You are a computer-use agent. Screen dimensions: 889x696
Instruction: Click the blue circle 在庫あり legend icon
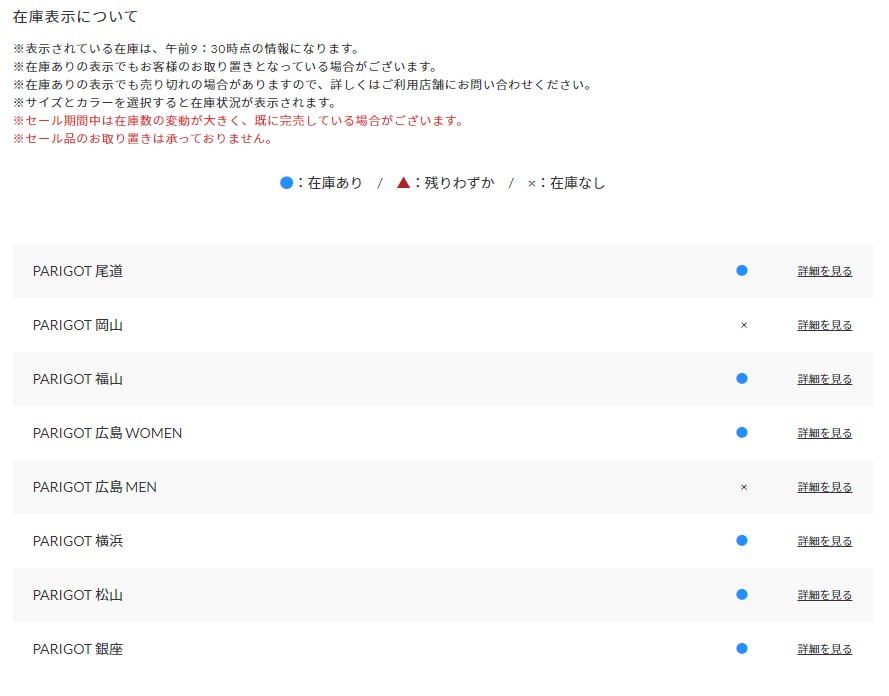coord(287,183)
